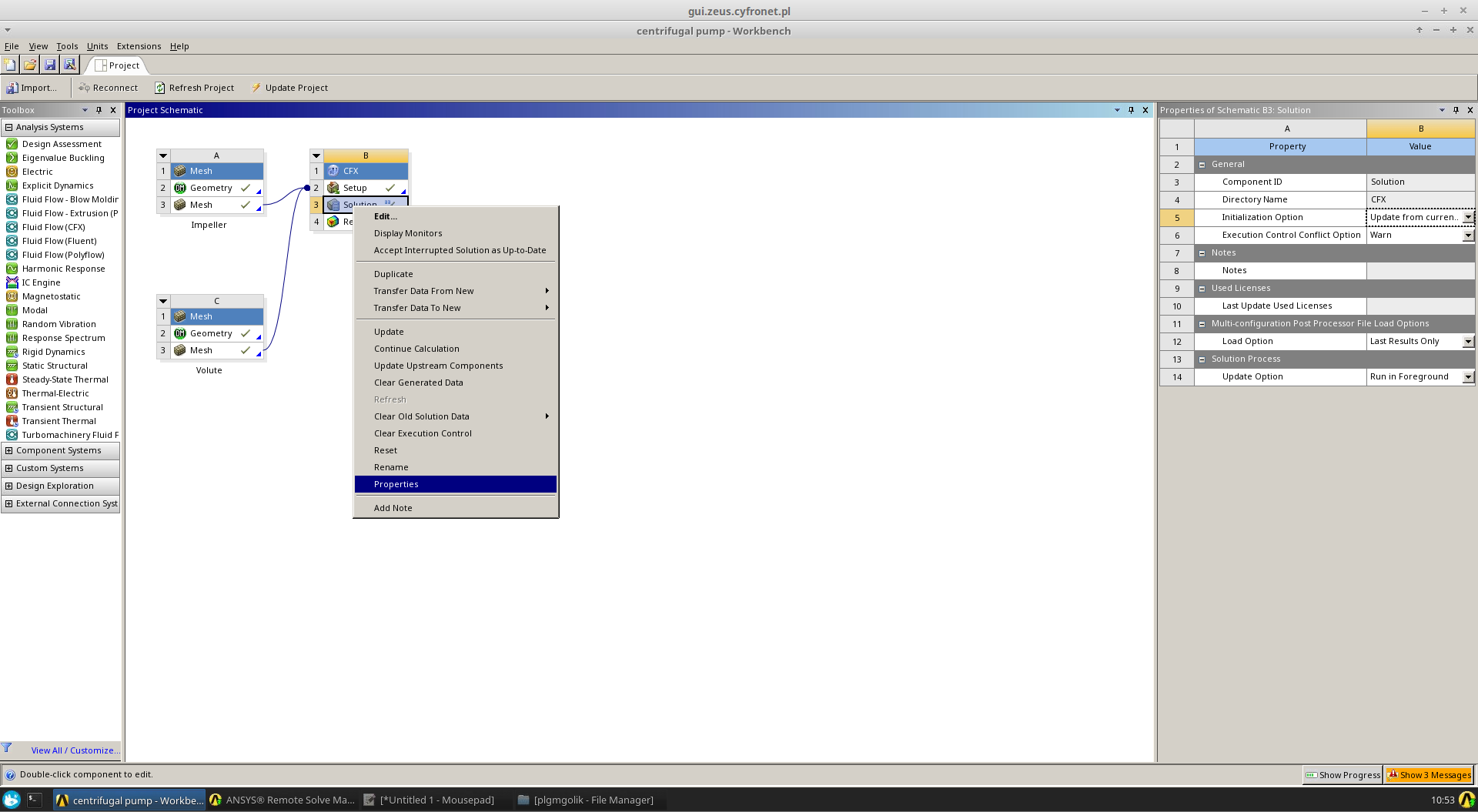Choose Clear Generated Data in context menu
Viewport: 1478px width, 812px height.
tap(456, 383)
